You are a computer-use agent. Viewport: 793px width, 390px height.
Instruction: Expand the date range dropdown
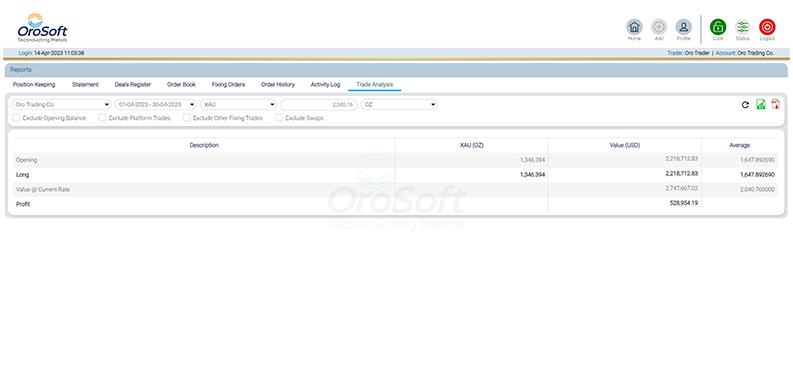coord(155,105)
